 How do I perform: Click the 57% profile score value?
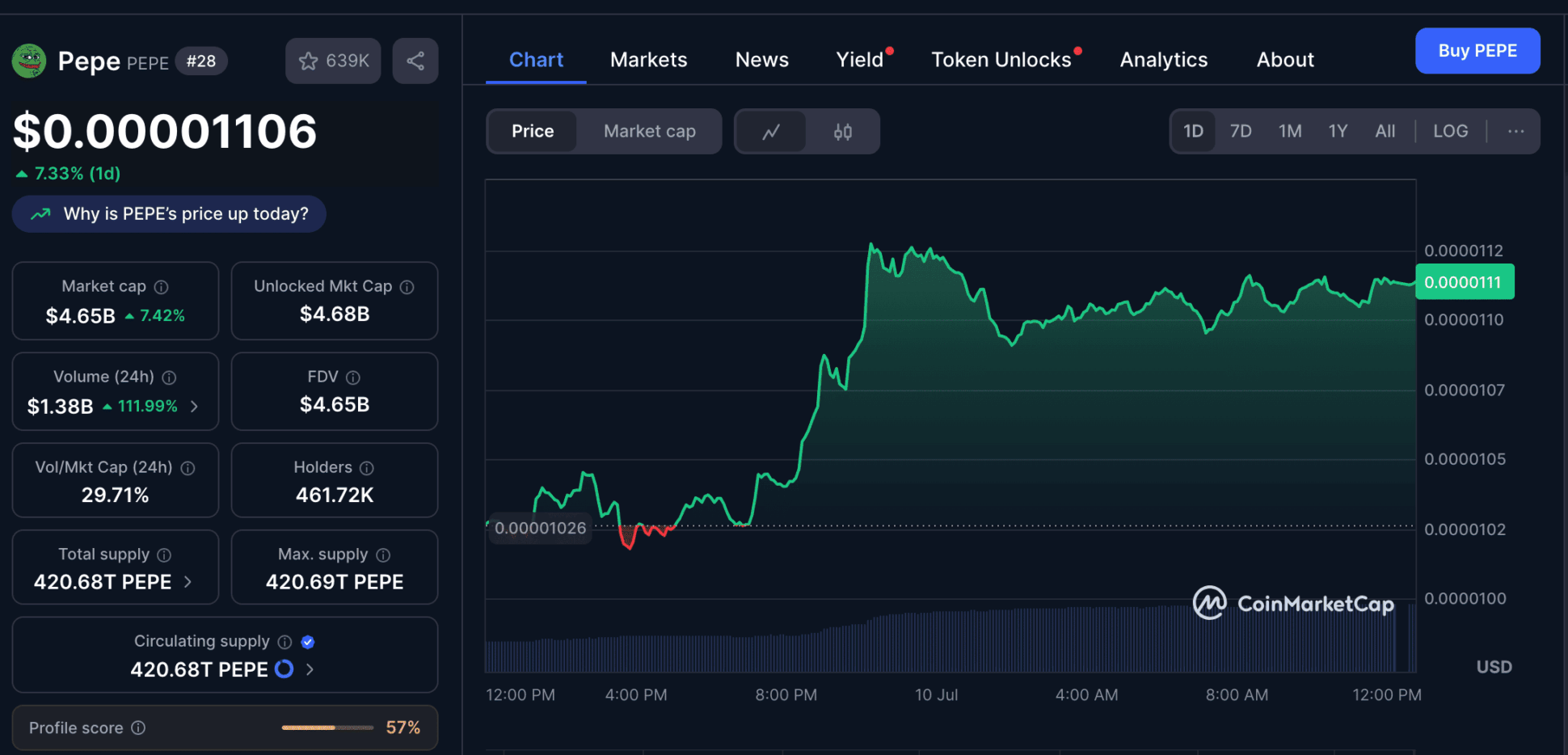403,728
